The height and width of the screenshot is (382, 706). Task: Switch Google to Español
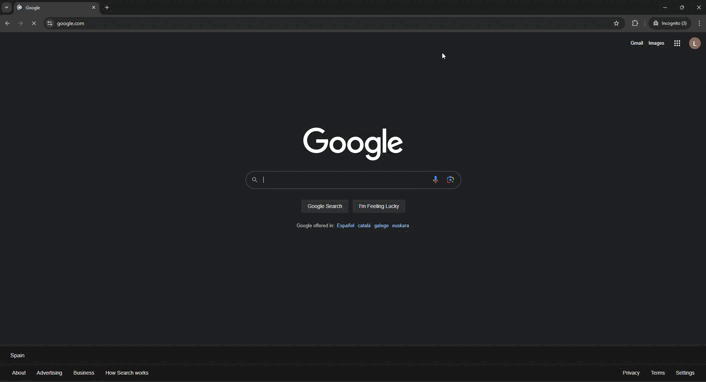345,226
